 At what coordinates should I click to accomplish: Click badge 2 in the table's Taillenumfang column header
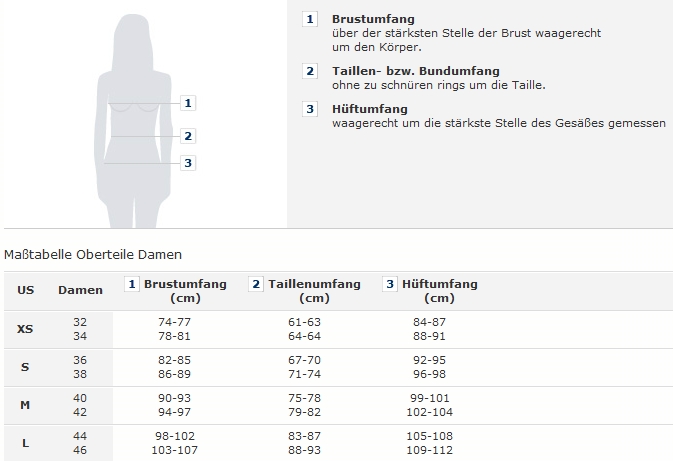(256, 285)
